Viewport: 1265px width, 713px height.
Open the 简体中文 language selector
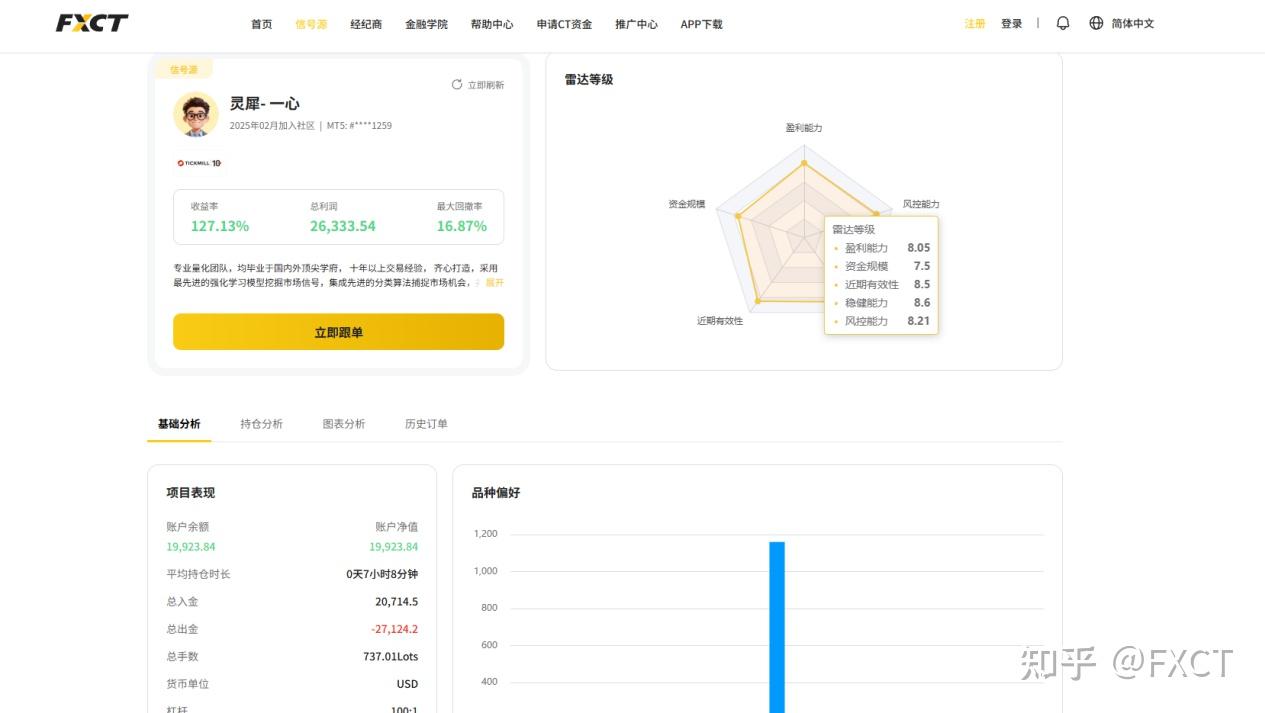coord(1133,23)
